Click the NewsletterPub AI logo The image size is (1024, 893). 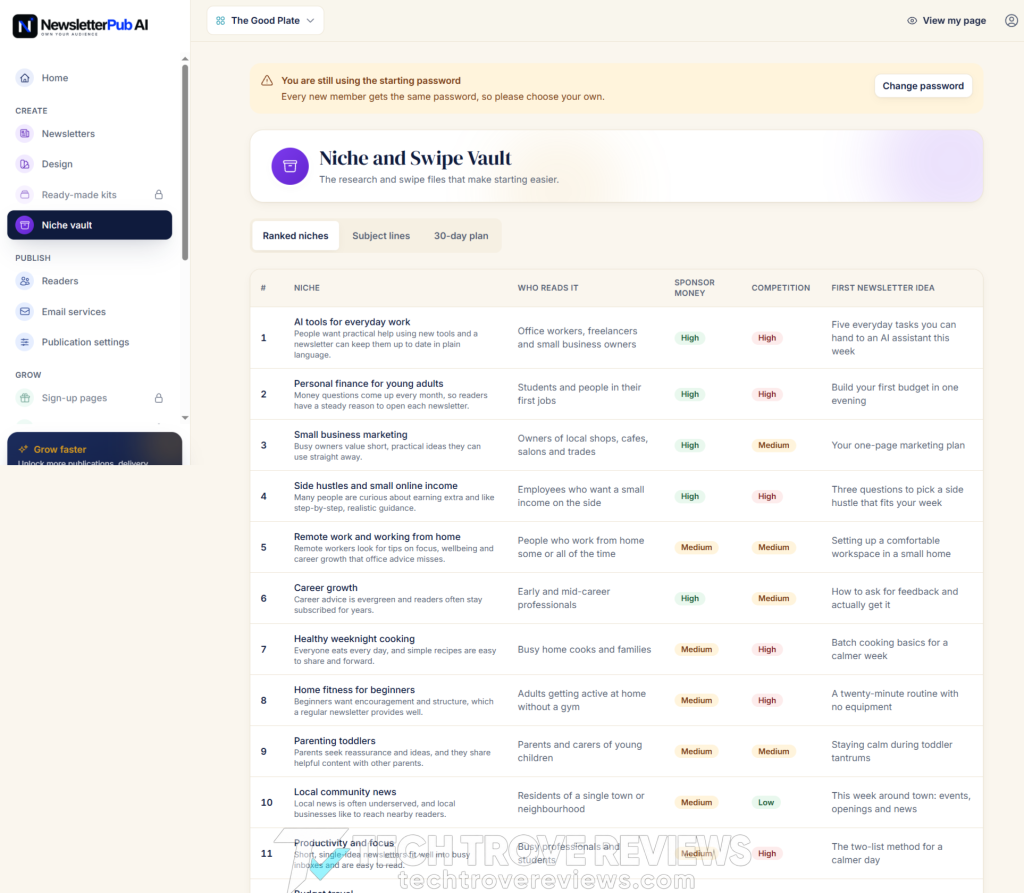pos(80,25)
